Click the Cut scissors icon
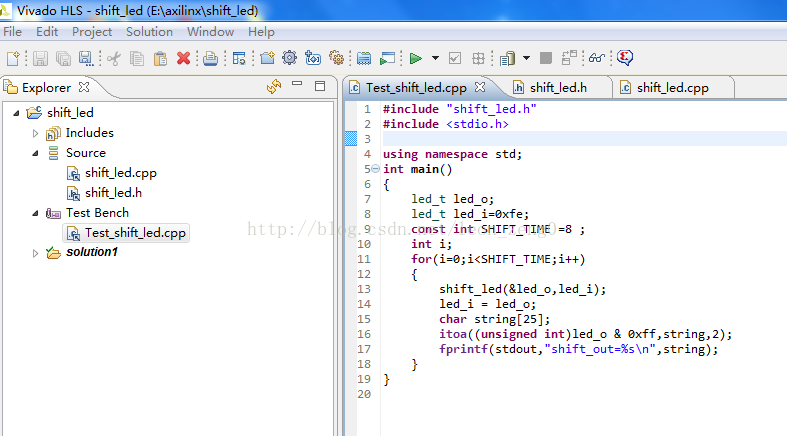The width and height of the screenshot is (787, 436). 114,58
